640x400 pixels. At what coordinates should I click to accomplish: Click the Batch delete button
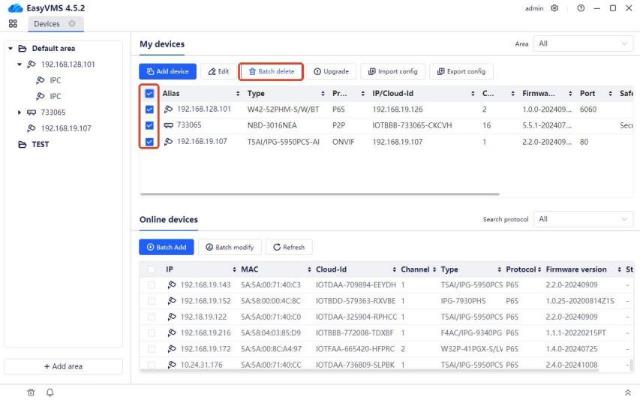271,71
